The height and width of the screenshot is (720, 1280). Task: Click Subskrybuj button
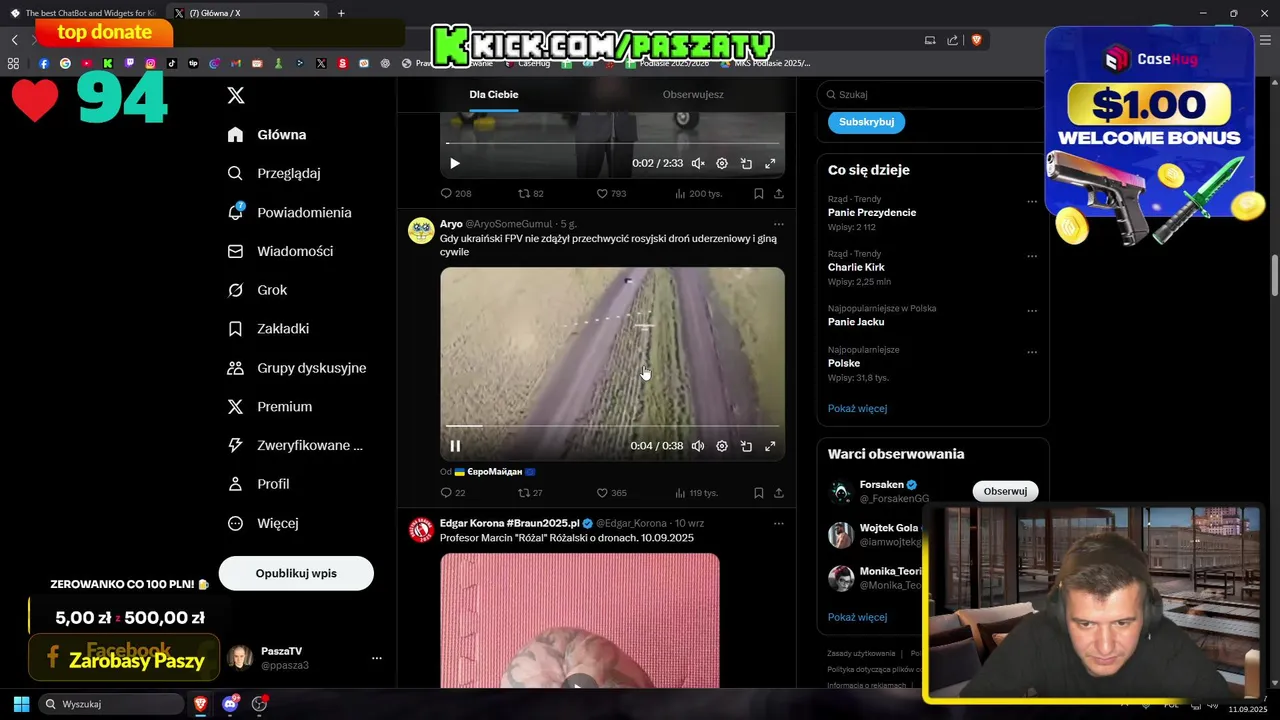[x=866, y=122]
